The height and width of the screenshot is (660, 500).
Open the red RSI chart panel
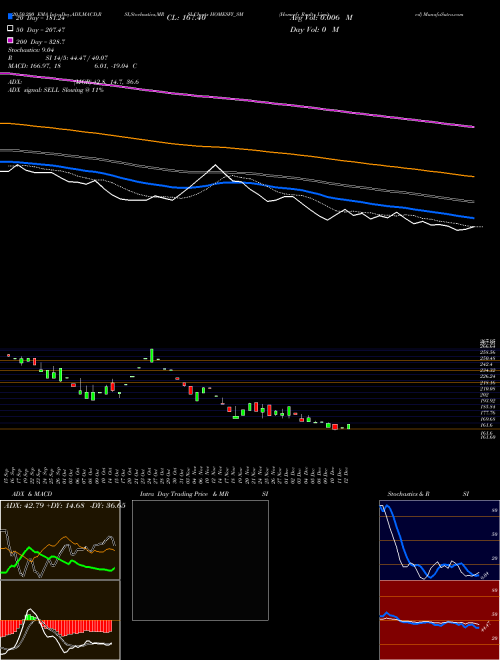pyautogui.click(x=439, y=620)
